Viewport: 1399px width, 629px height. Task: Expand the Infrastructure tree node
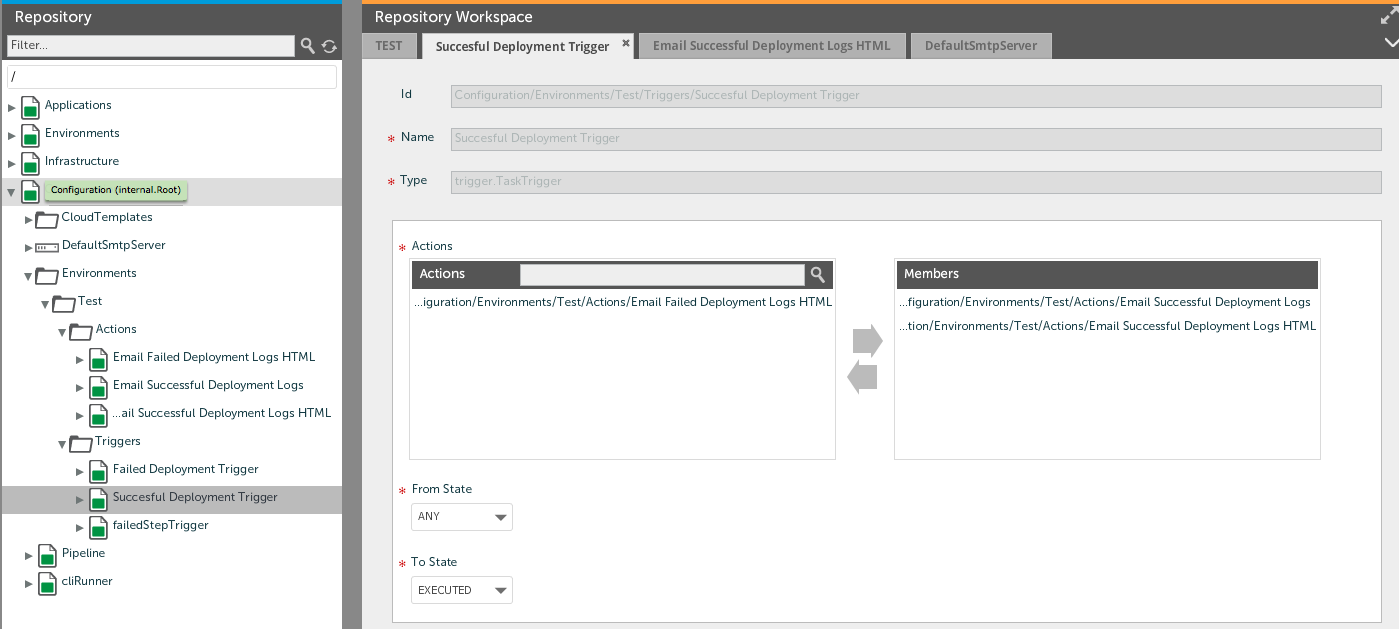click(x=12, y=163)
